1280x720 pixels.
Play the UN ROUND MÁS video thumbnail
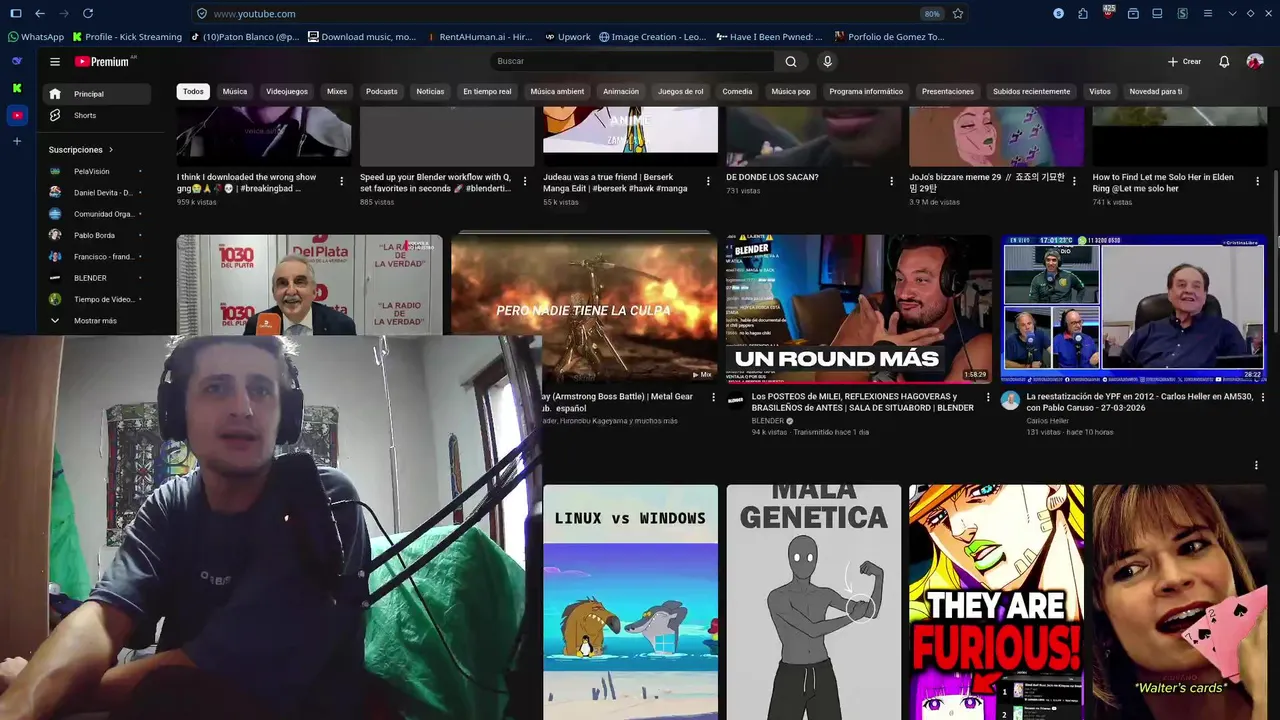point(859,309)
